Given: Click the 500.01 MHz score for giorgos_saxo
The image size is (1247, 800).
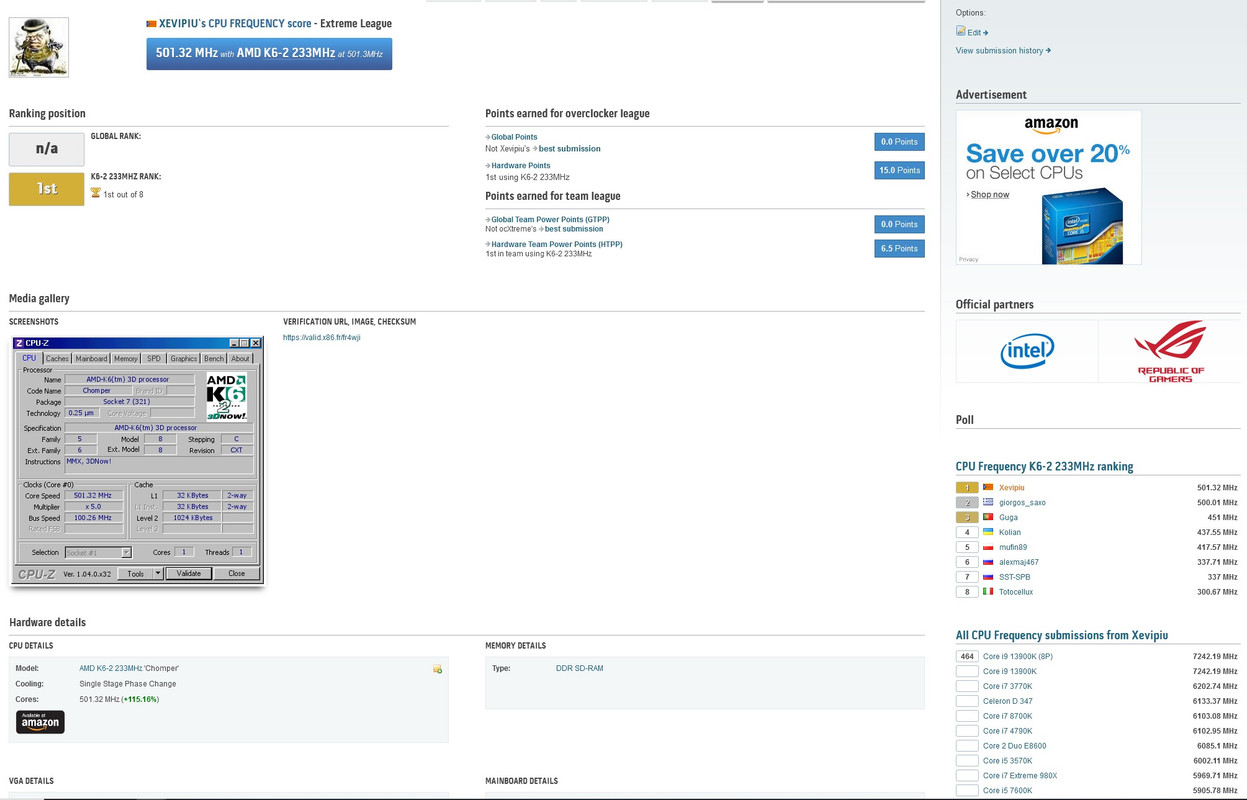Looking at the screenshot, I should coord(1217,503).
